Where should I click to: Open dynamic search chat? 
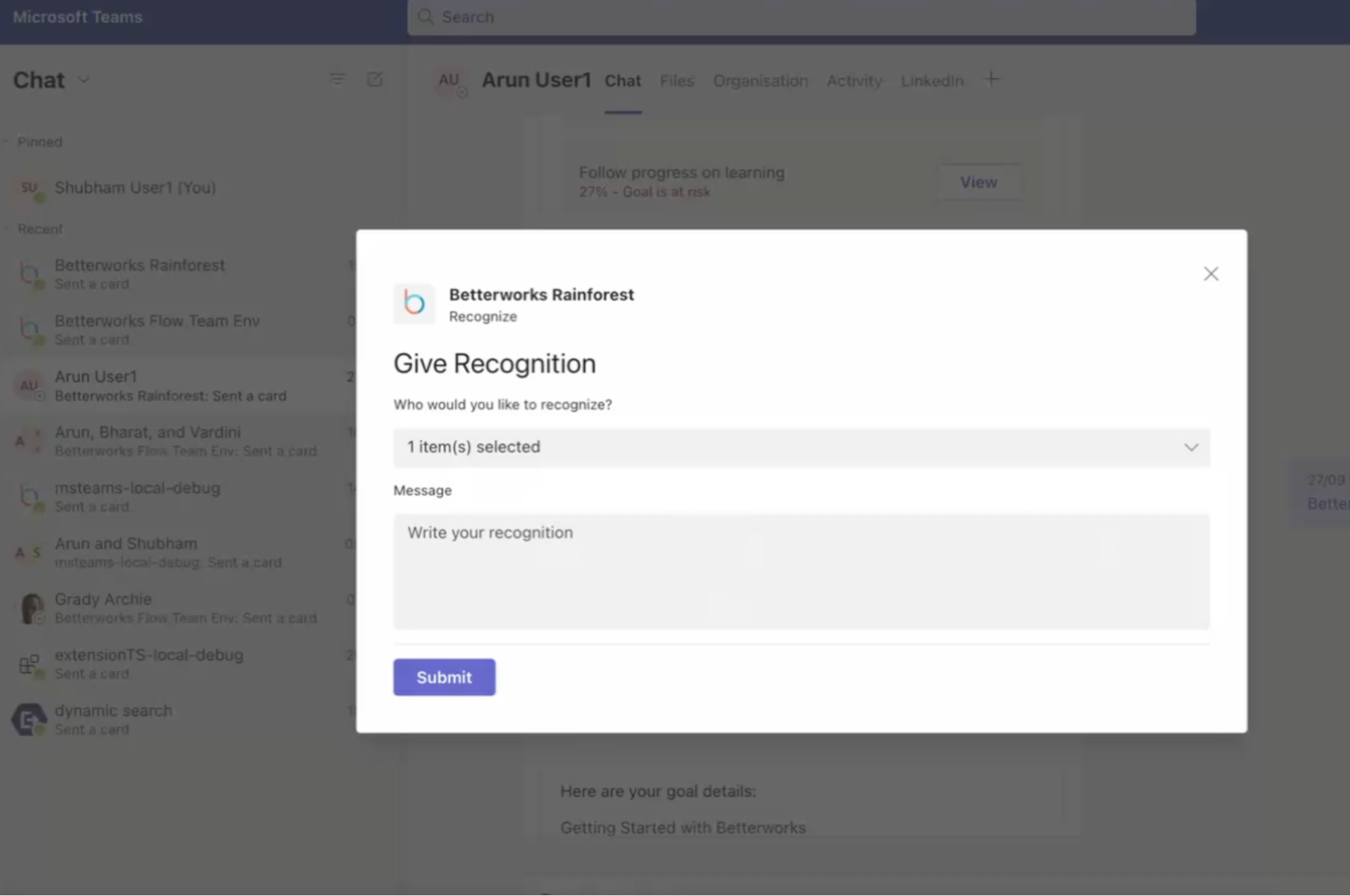[177, 720]
